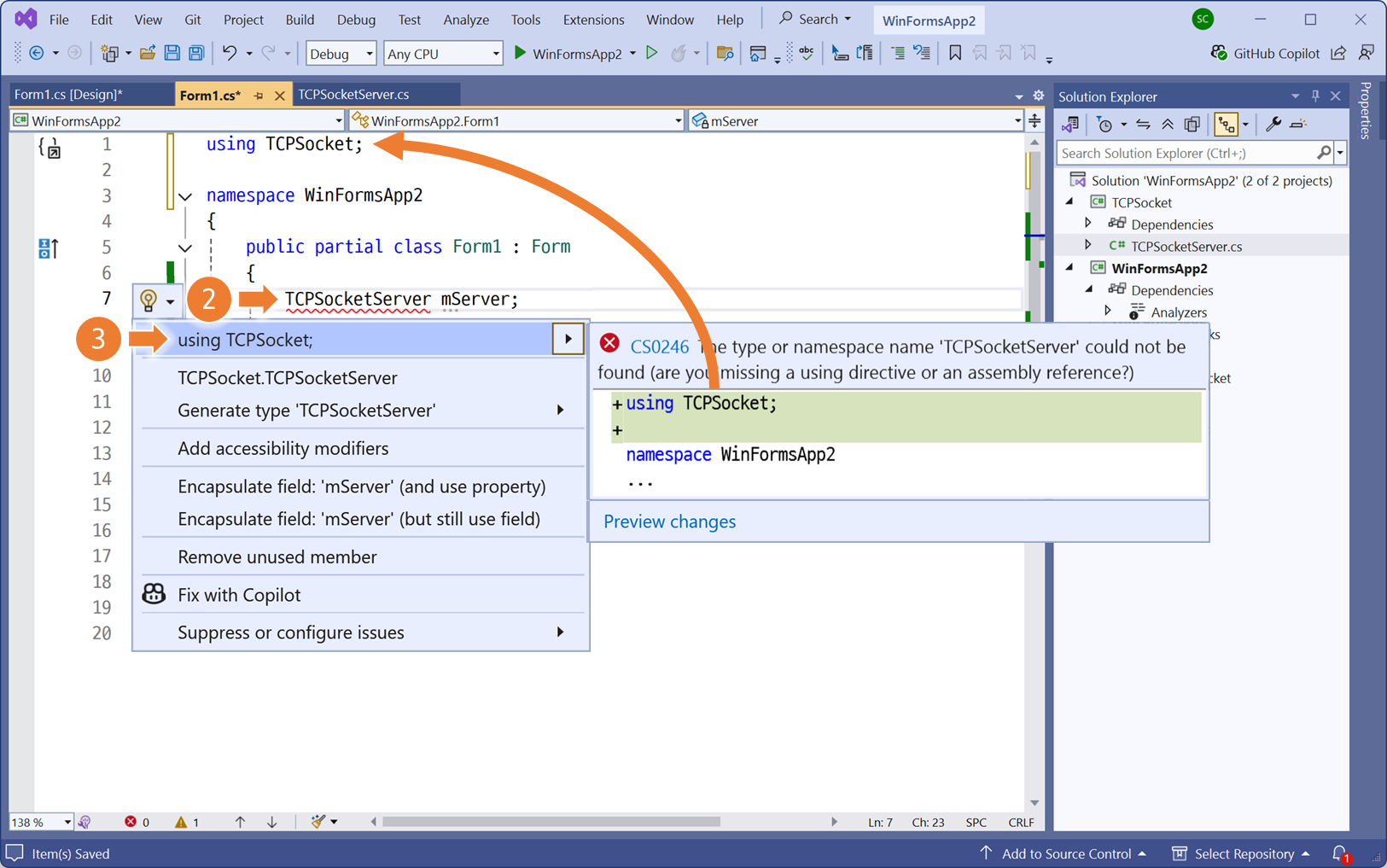1387x868 pixels.
Task: Expand the 'using TCPSocket;' submenu arrow
Action: pyautogui.click(x=568, y=339)
